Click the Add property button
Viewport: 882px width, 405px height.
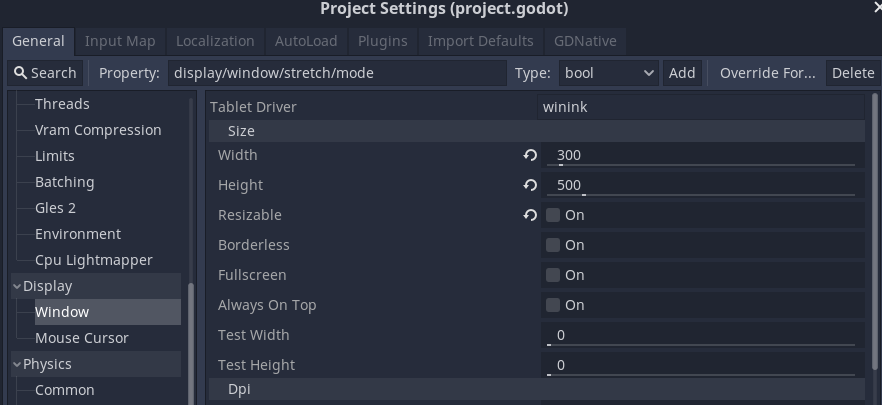[x=682, y=73]
